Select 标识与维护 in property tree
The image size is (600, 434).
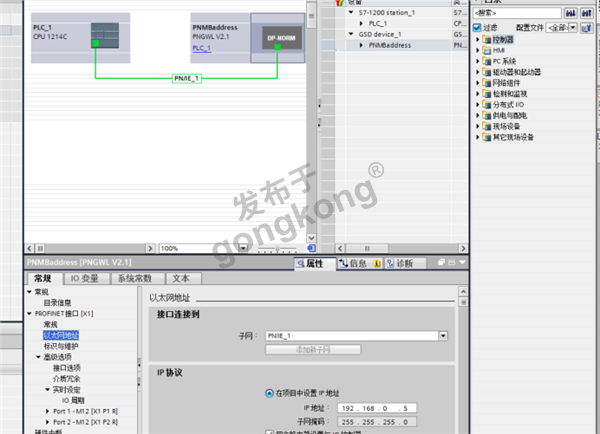point(61,346)
